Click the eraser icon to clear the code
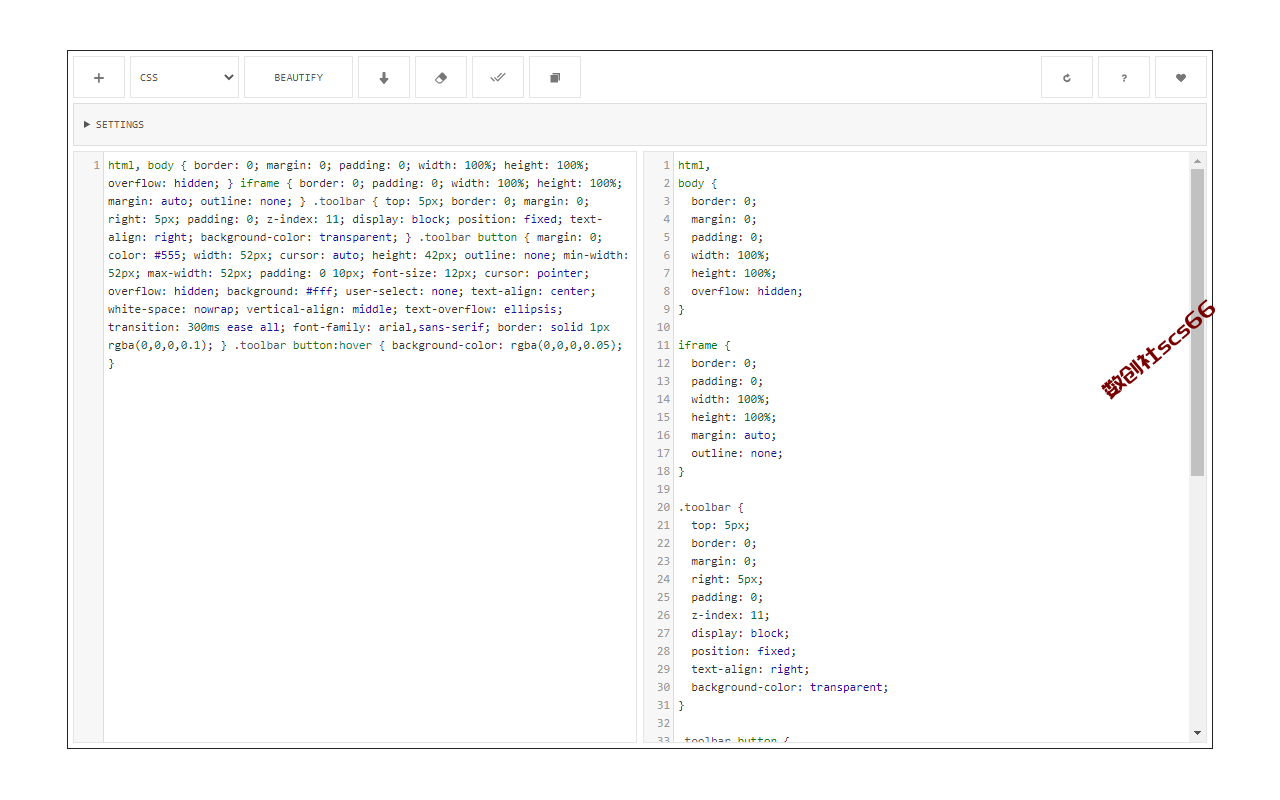Screen dimensions: 1280x800 pos(441,77)
